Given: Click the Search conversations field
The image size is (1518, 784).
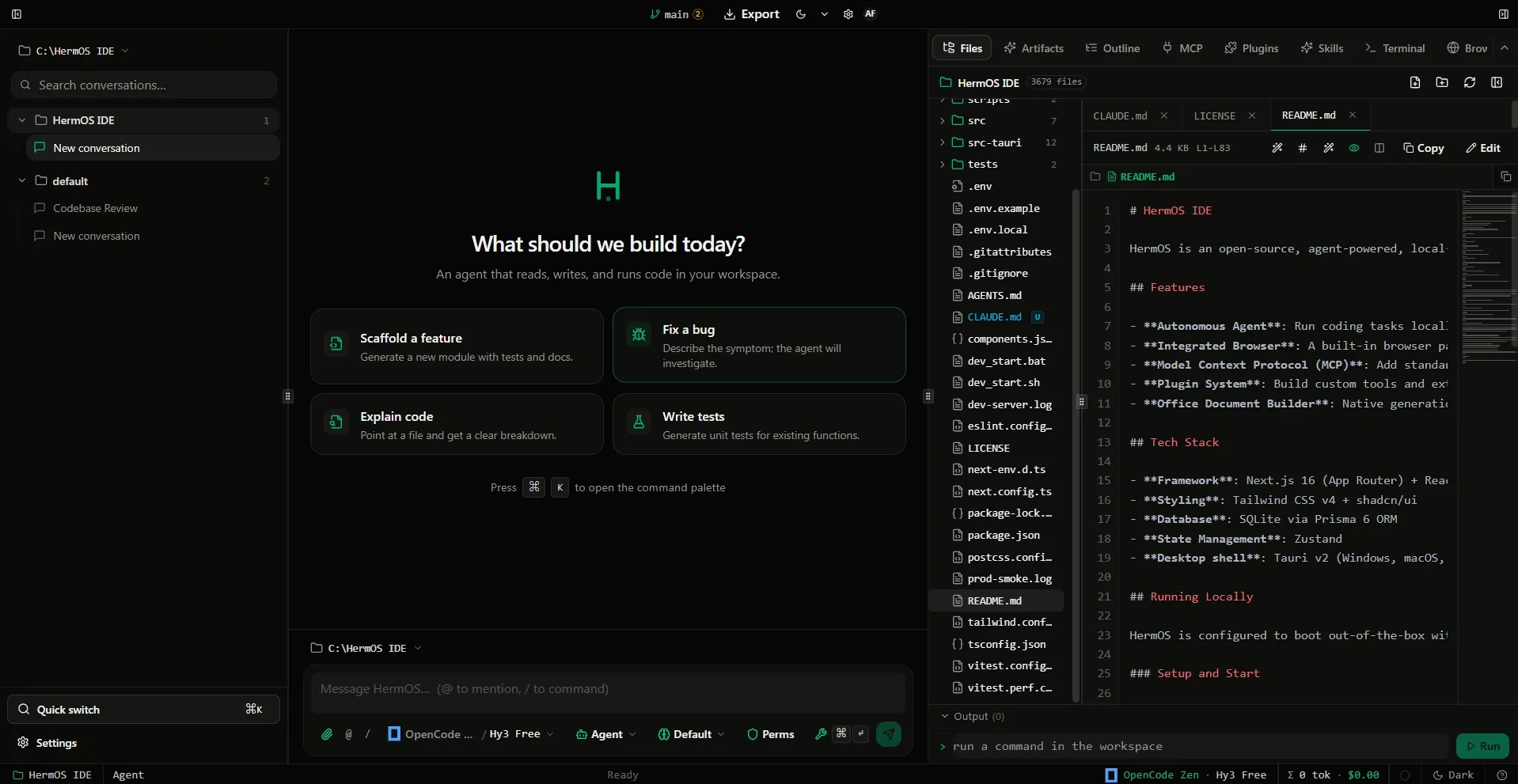Looking at the screenshot, I should coord(144,85).
